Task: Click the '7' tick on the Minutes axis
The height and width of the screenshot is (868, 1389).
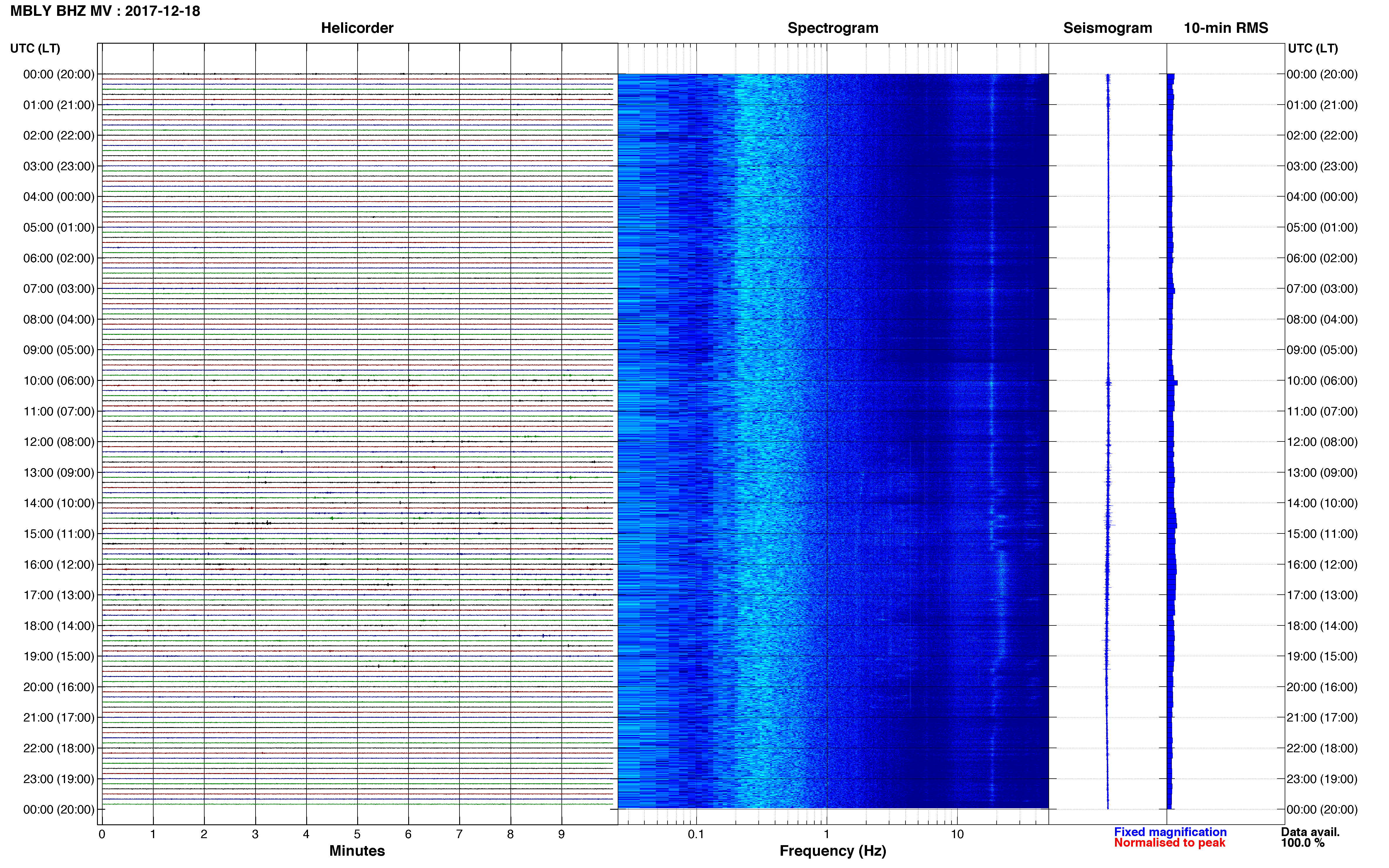Action: point(459,834)
